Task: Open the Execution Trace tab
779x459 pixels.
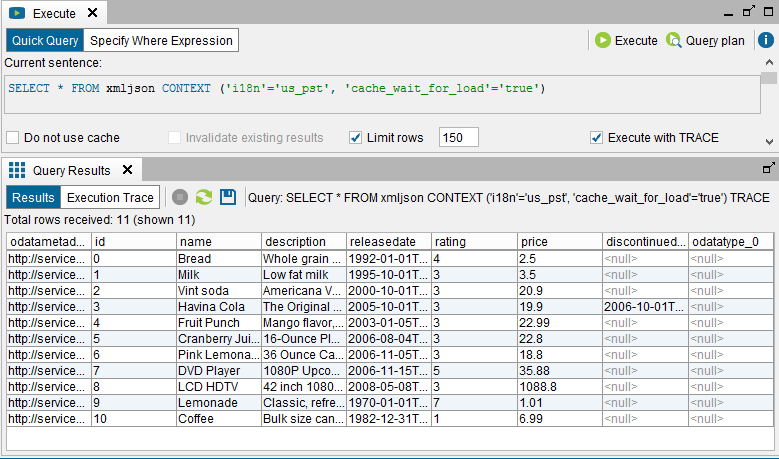Action: (x=110, y=198)
